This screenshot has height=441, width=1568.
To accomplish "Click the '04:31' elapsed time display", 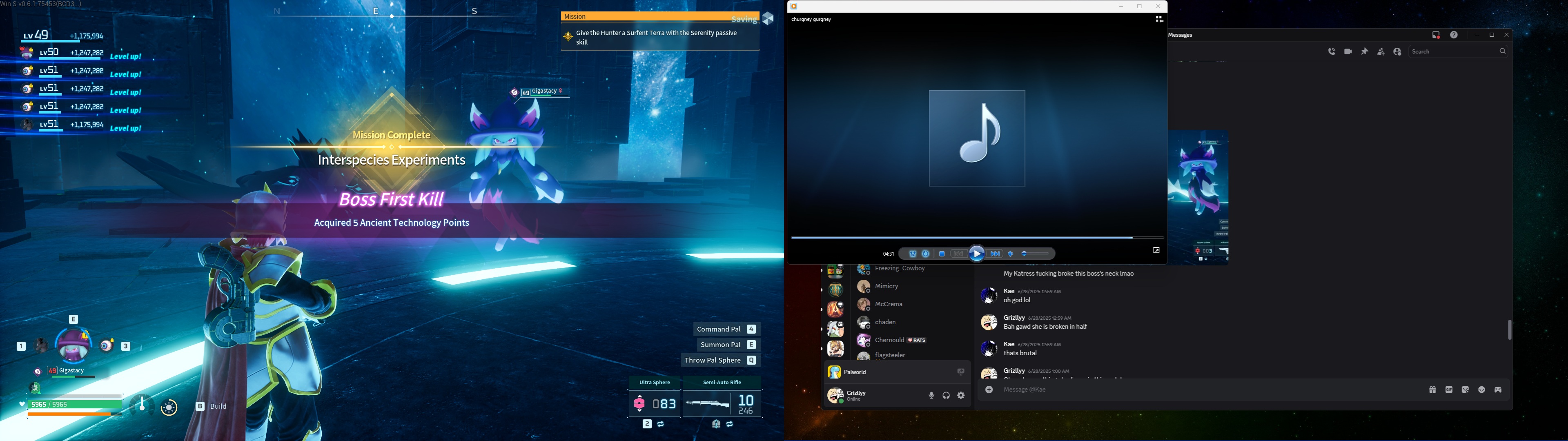I will point(888,254).
